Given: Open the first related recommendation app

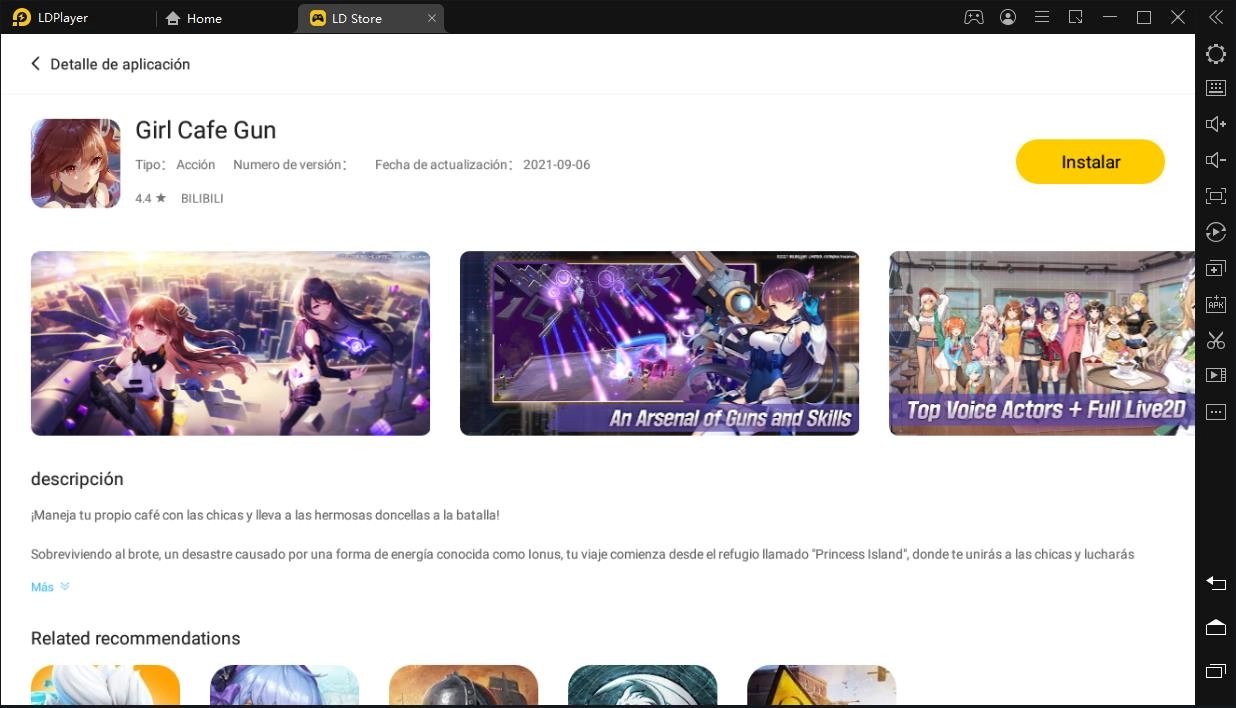Looking at the screenshot, I should tap(105, 686).
